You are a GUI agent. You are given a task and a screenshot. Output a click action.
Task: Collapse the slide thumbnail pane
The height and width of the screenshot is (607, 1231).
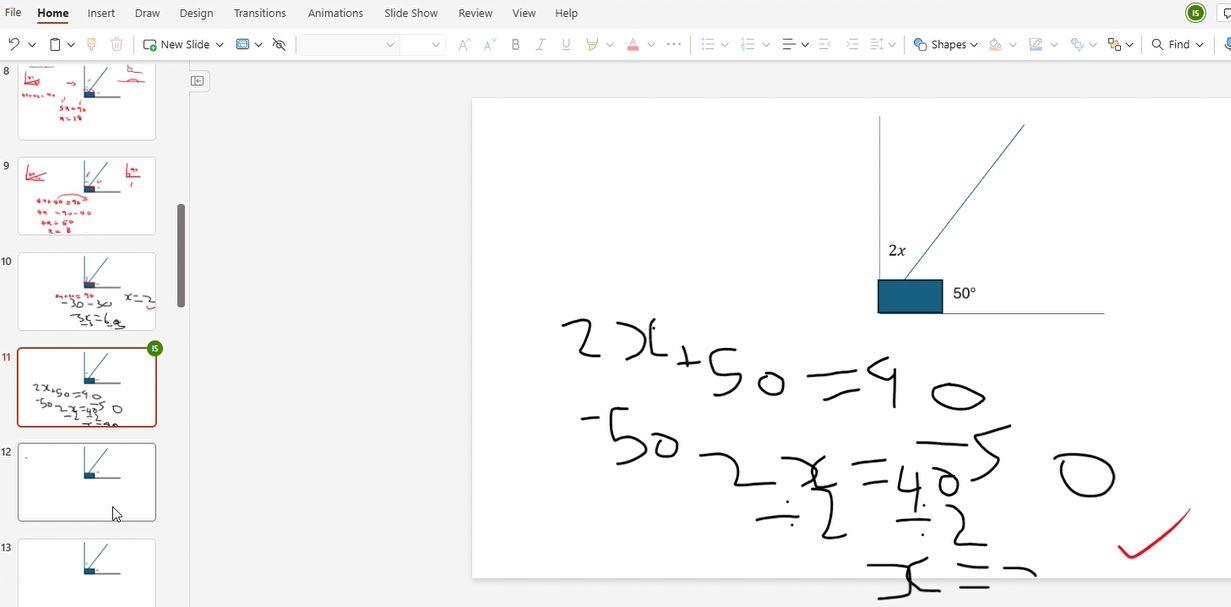coord(198,81)
